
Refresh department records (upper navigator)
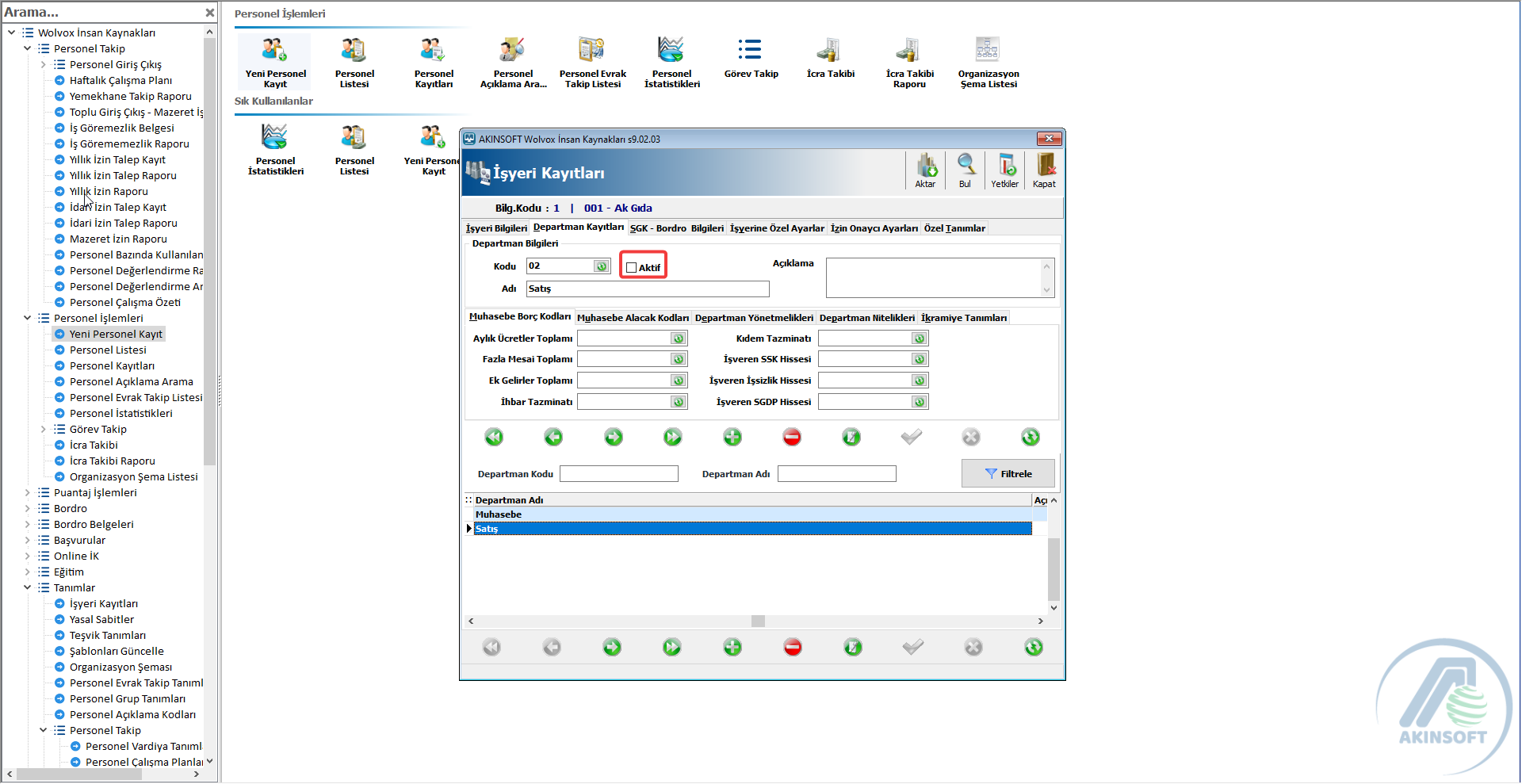[1031, 437]
